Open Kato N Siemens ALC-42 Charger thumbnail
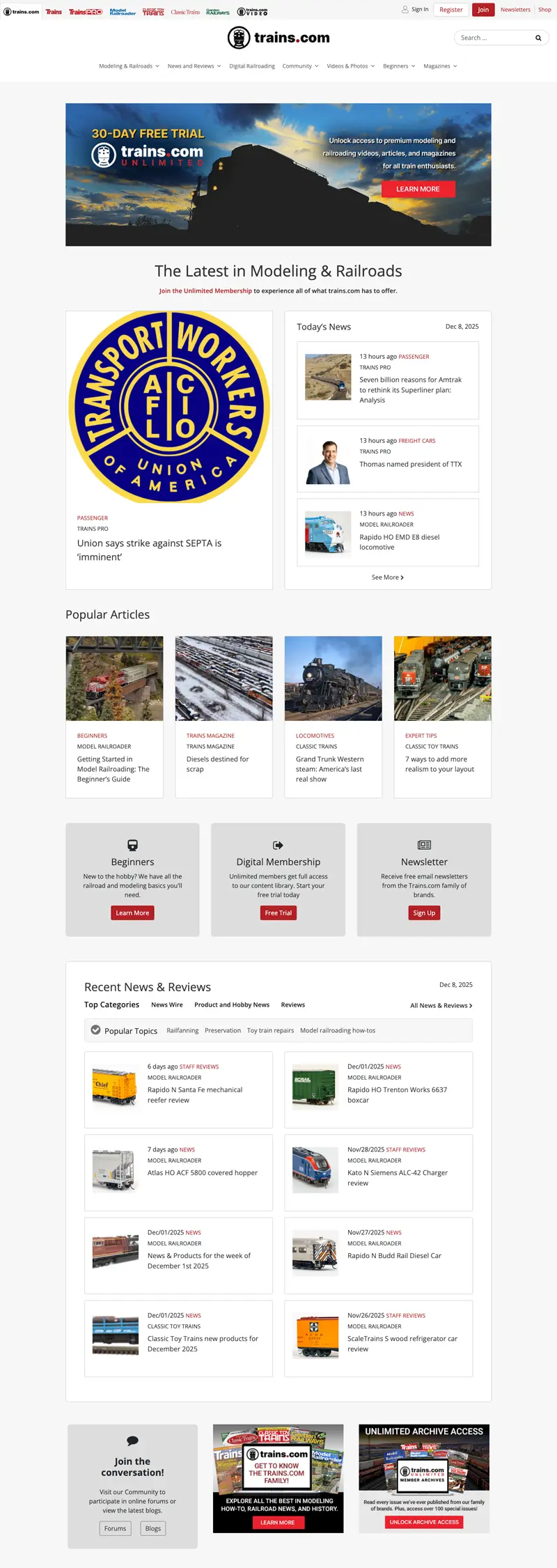The image size is (557, 1568). (315, 1170)
